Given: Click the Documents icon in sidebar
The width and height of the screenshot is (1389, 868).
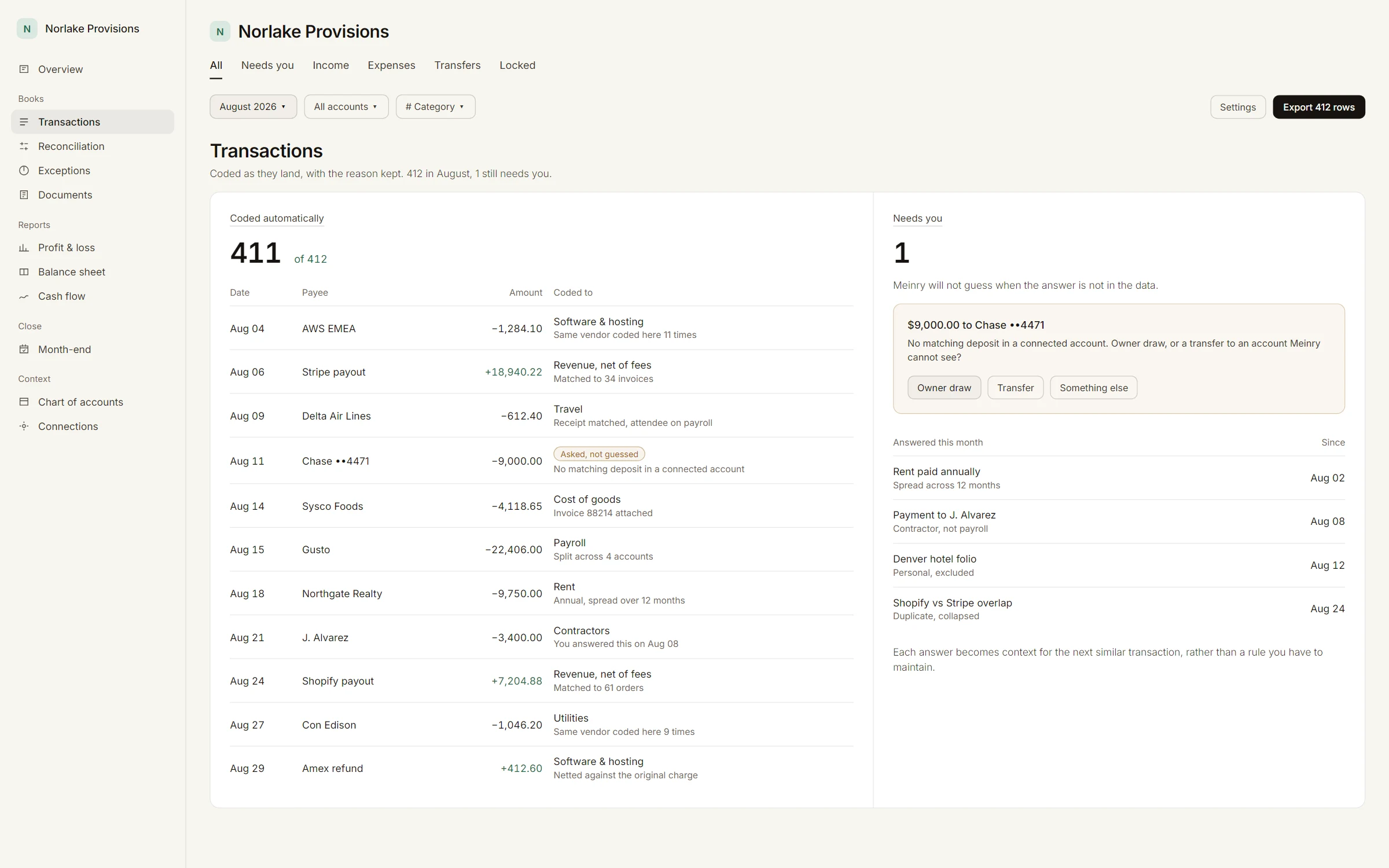Looking at the screenshot, I should (x=24, y=195).
